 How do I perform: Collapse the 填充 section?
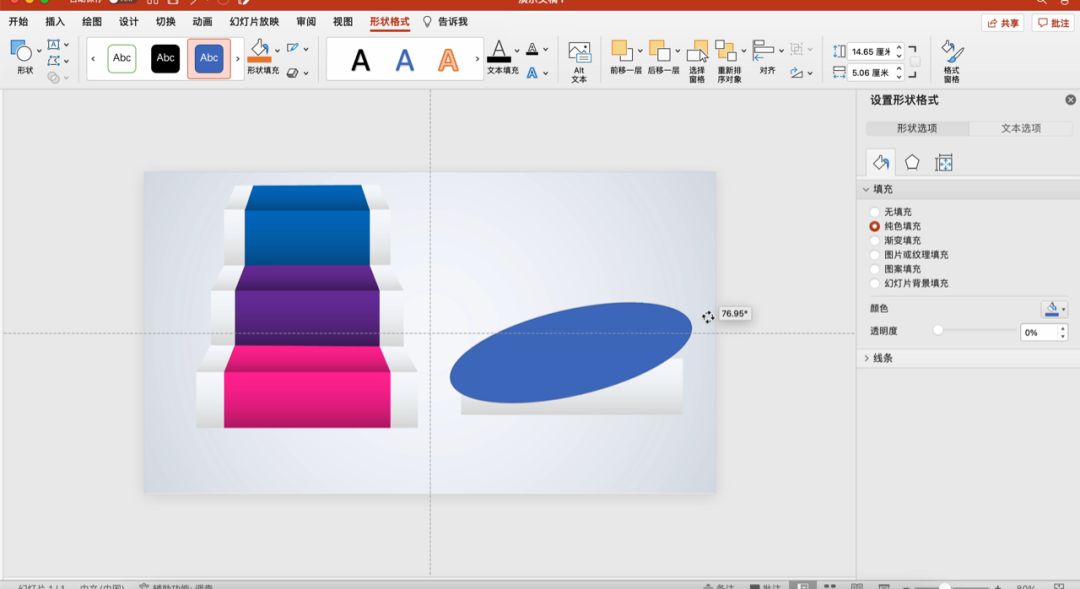[866, 189]
